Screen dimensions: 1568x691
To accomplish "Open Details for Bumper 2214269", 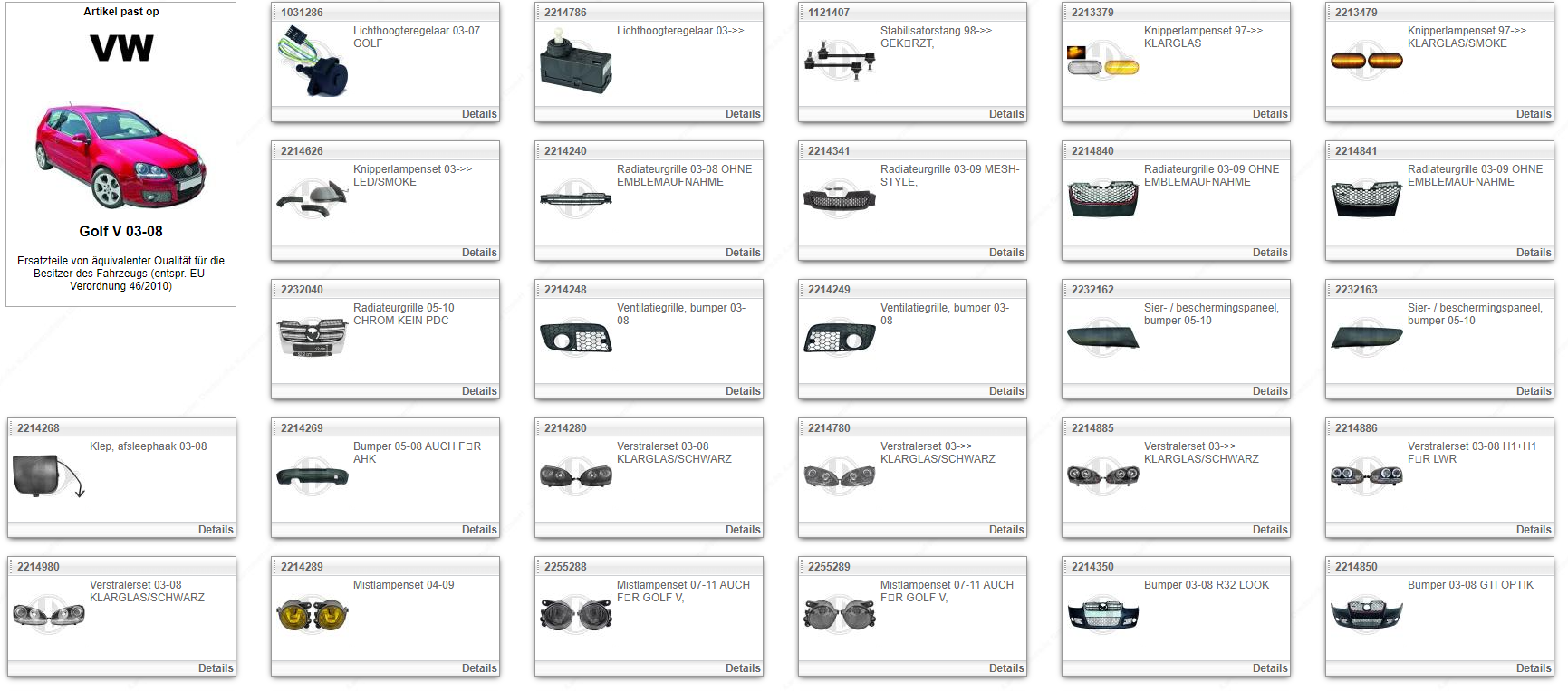I will (478, 530).
